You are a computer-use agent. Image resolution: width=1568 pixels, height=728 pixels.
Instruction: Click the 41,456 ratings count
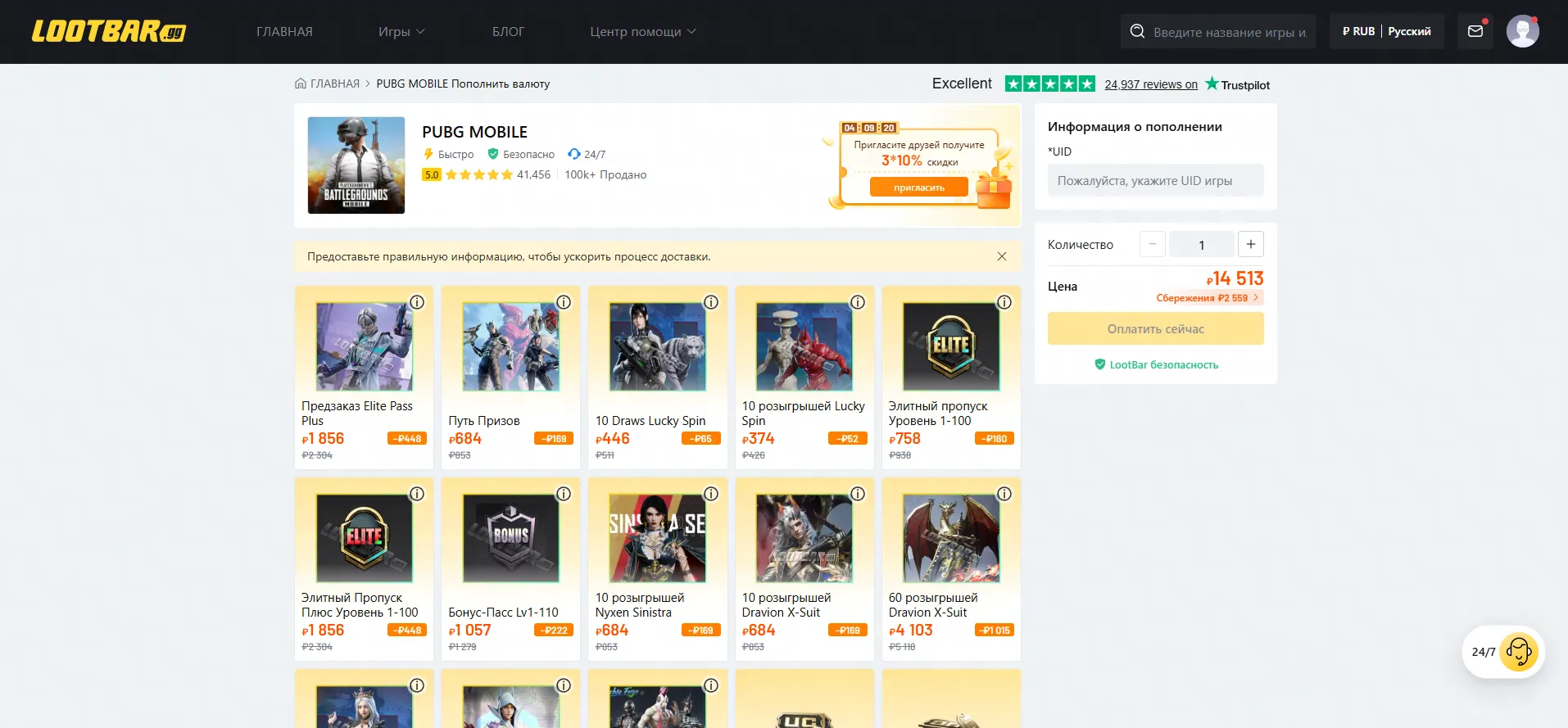coord(533,174)
